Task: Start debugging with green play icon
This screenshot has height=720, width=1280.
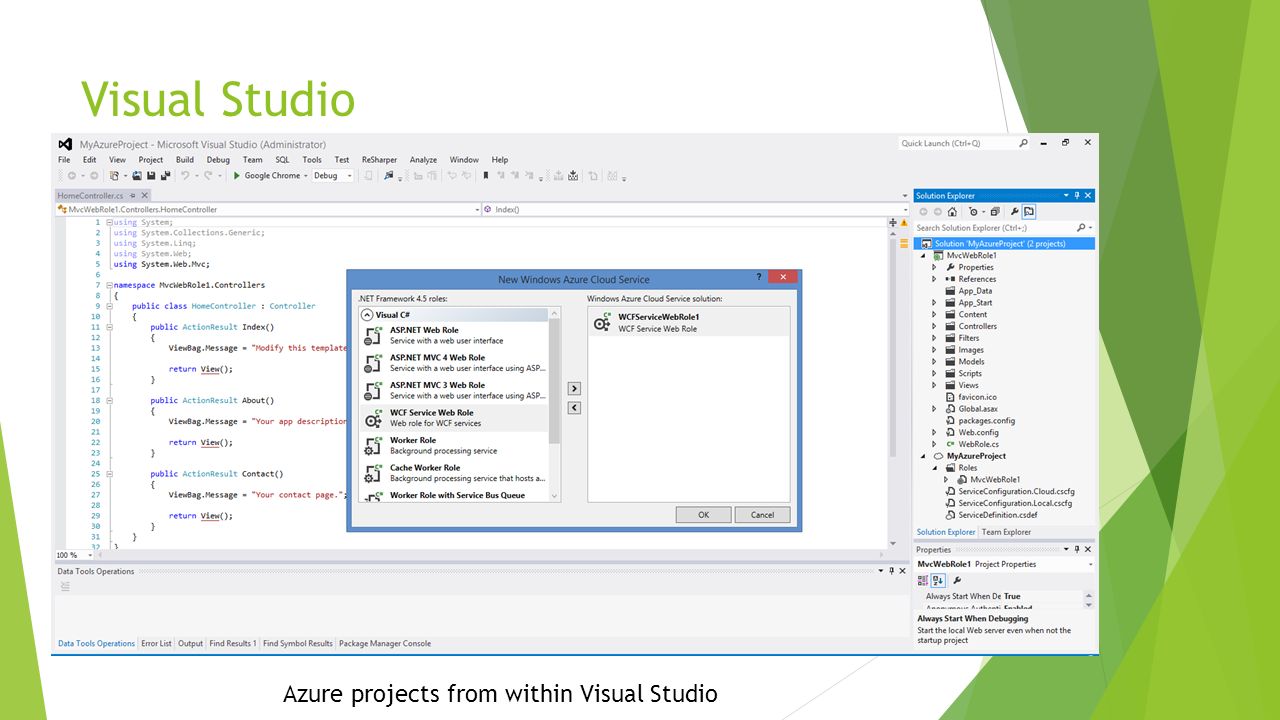Action: click(236, 175)
